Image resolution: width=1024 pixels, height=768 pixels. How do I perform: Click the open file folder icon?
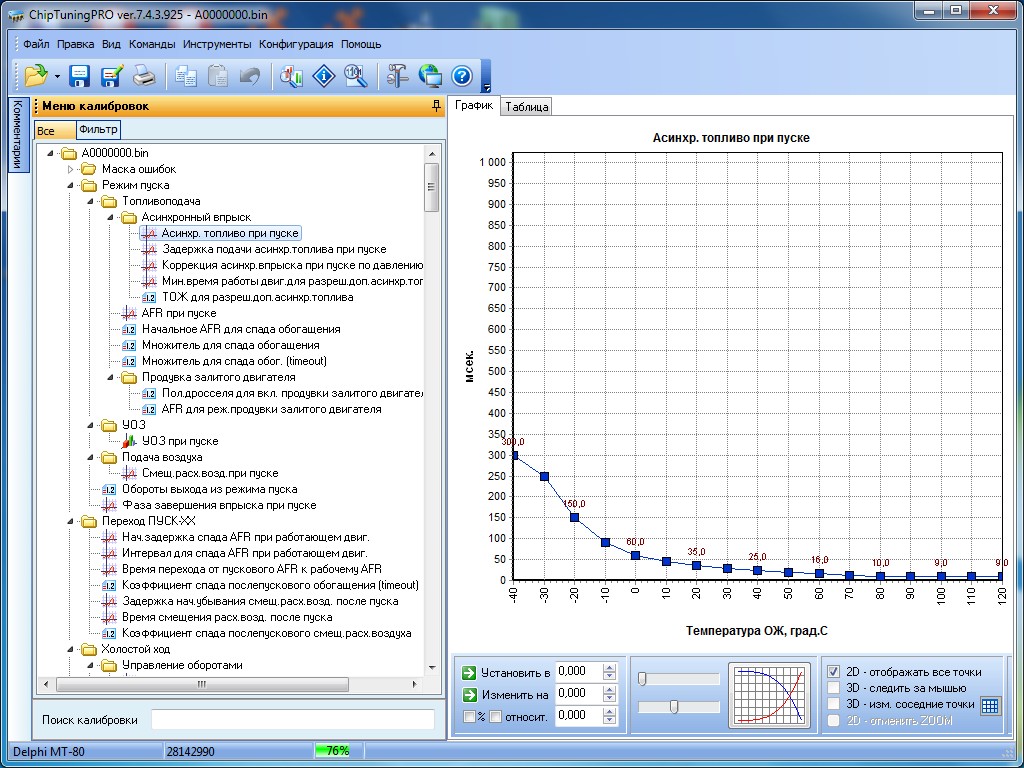(36, 75)
